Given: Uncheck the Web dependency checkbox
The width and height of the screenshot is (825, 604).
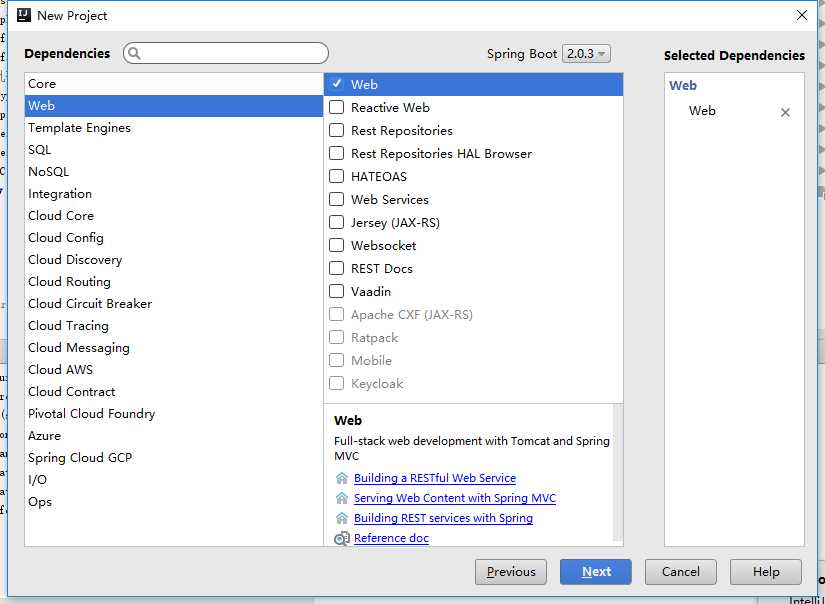Looking at the screenshot, I should (x=337, y=84).
